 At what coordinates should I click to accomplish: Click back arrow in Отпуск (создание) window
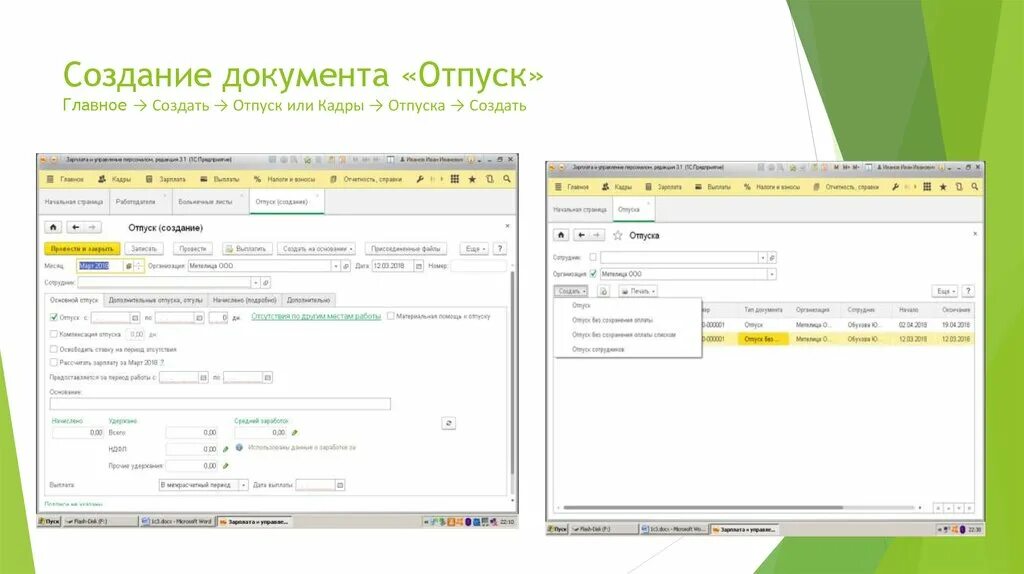click(75, 227)
